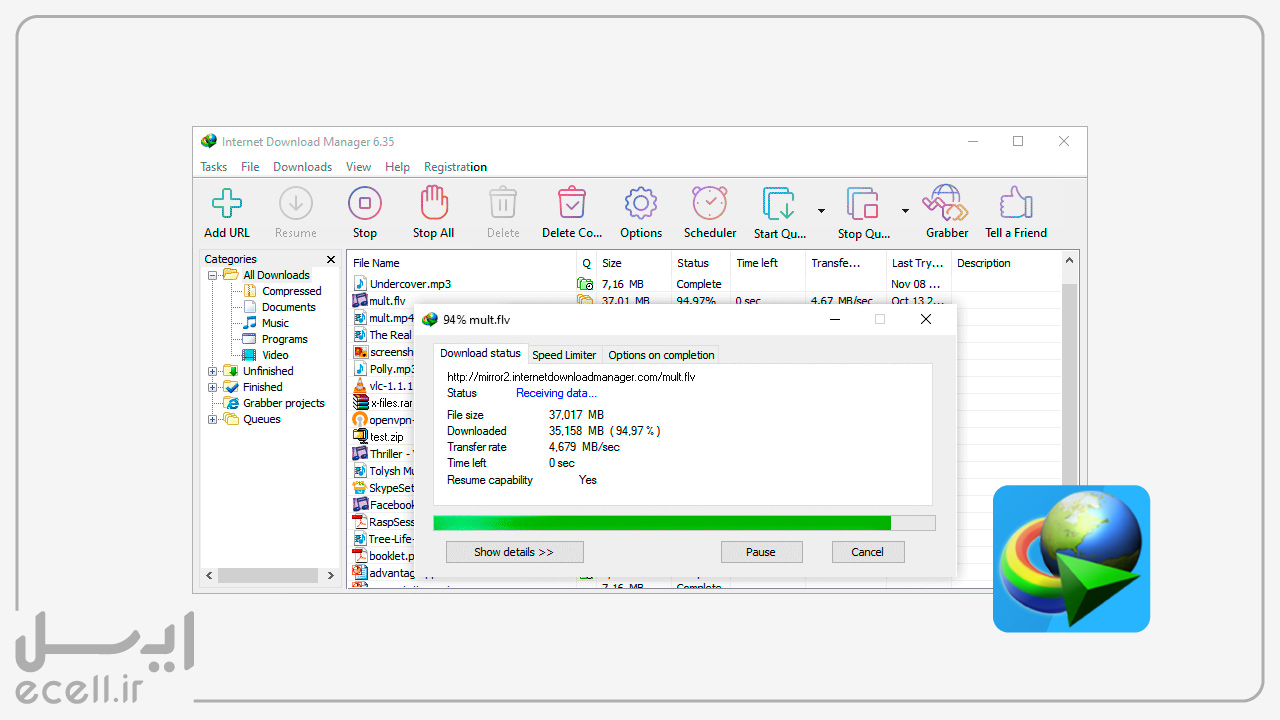This screenshot has width=1280, height=720.
Task: Select Grabber projects in tree
Action: click(283, 403)
